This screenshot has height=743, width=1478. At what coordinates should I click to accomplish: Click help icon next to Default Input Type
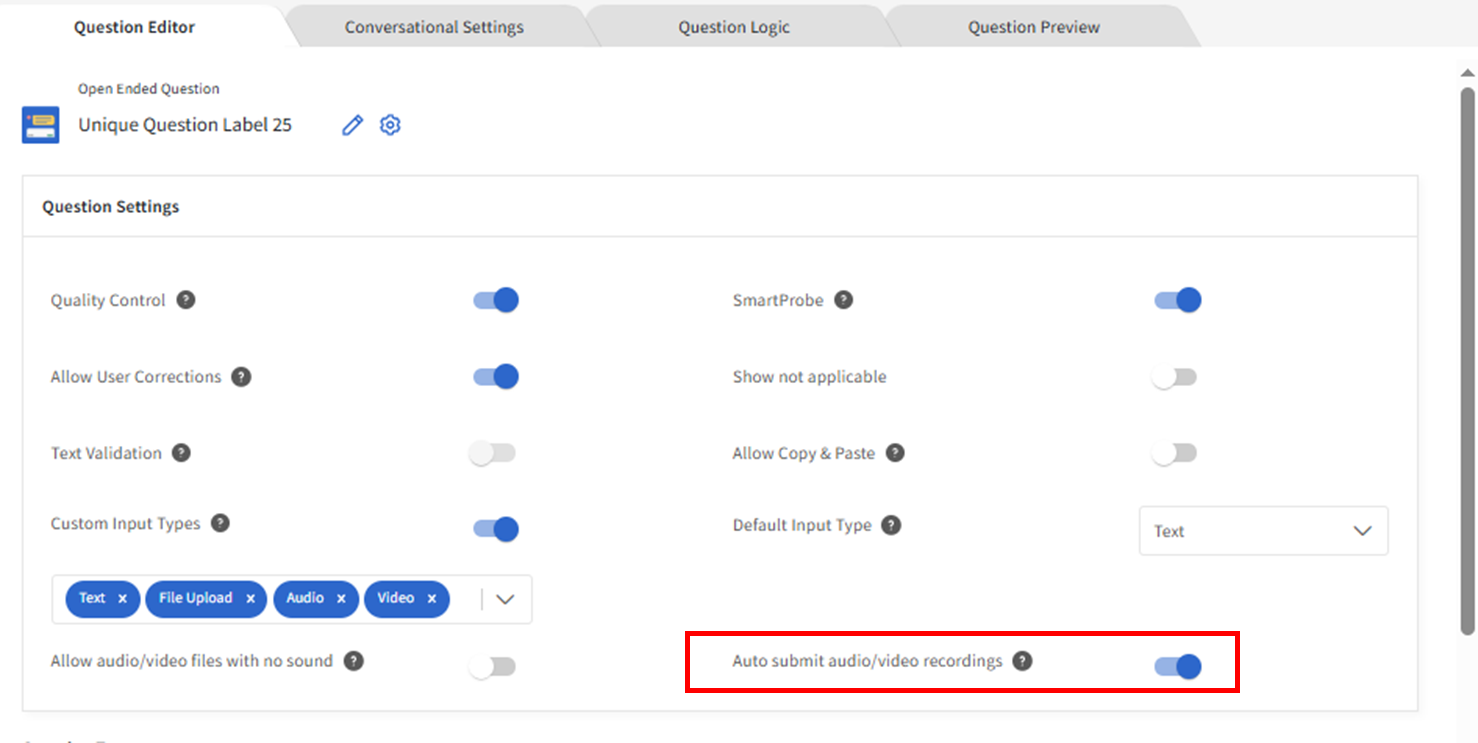(x=891, y=525)
